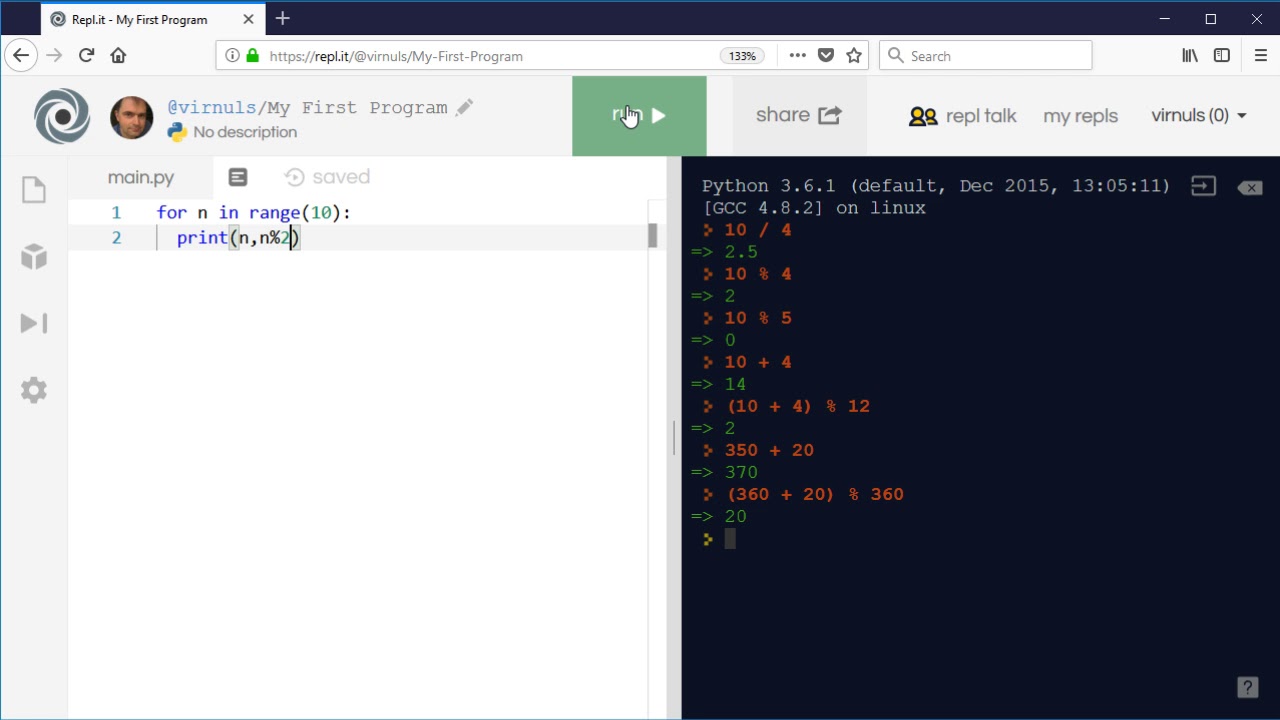
Task: Open repl talk link
Action: [x=962, y=116]
